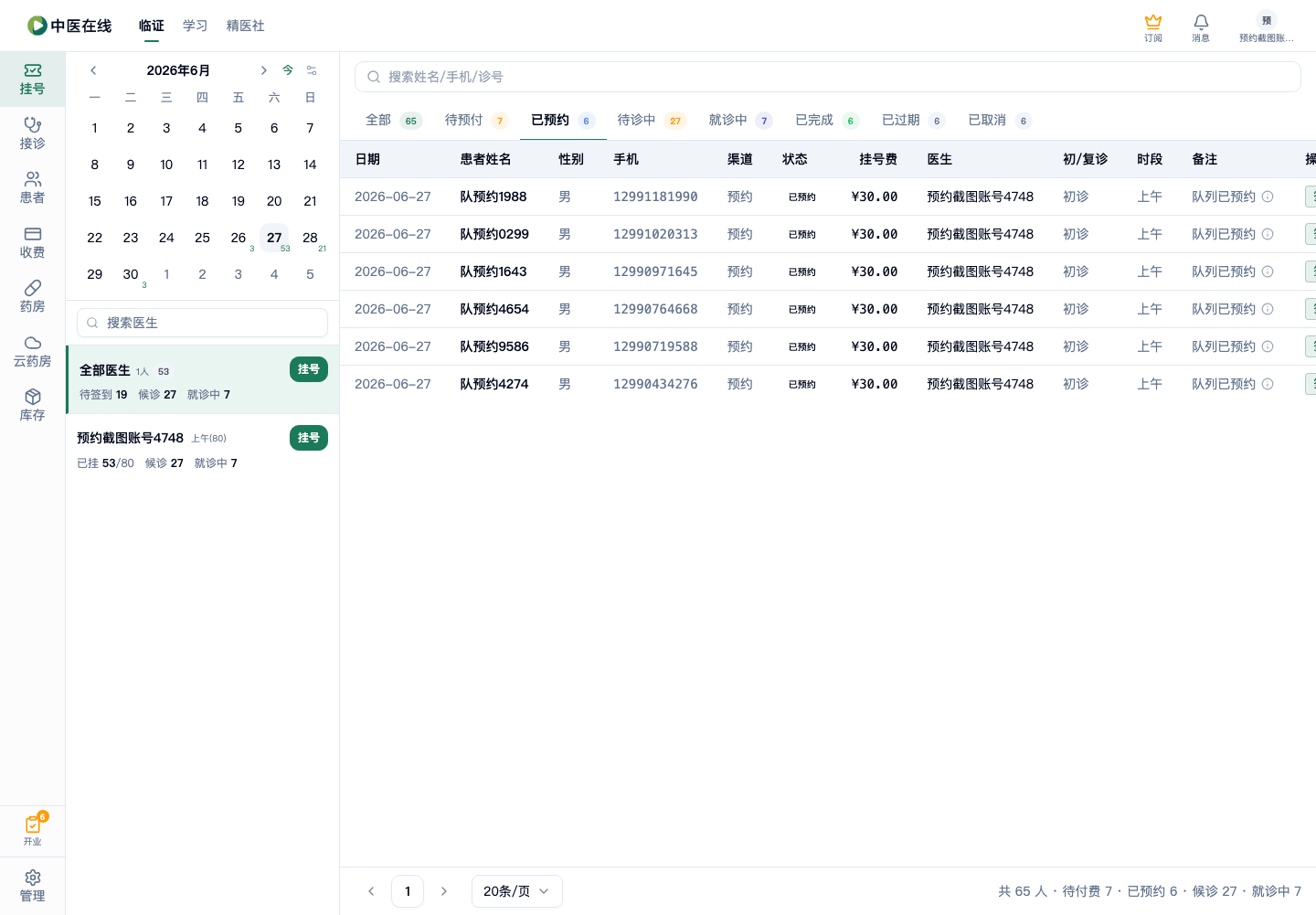Viewport: 1316px width, 915px height.
Task: Select the 预约截图账号4748 doctor card
Action: point(203,449)
